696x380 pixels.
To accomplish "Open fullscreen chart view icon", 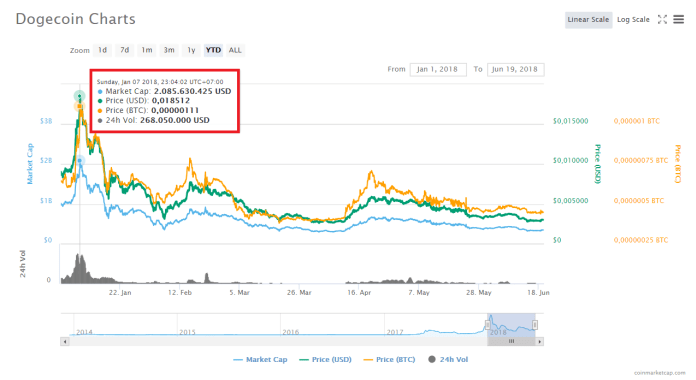I will click(662, 19).
